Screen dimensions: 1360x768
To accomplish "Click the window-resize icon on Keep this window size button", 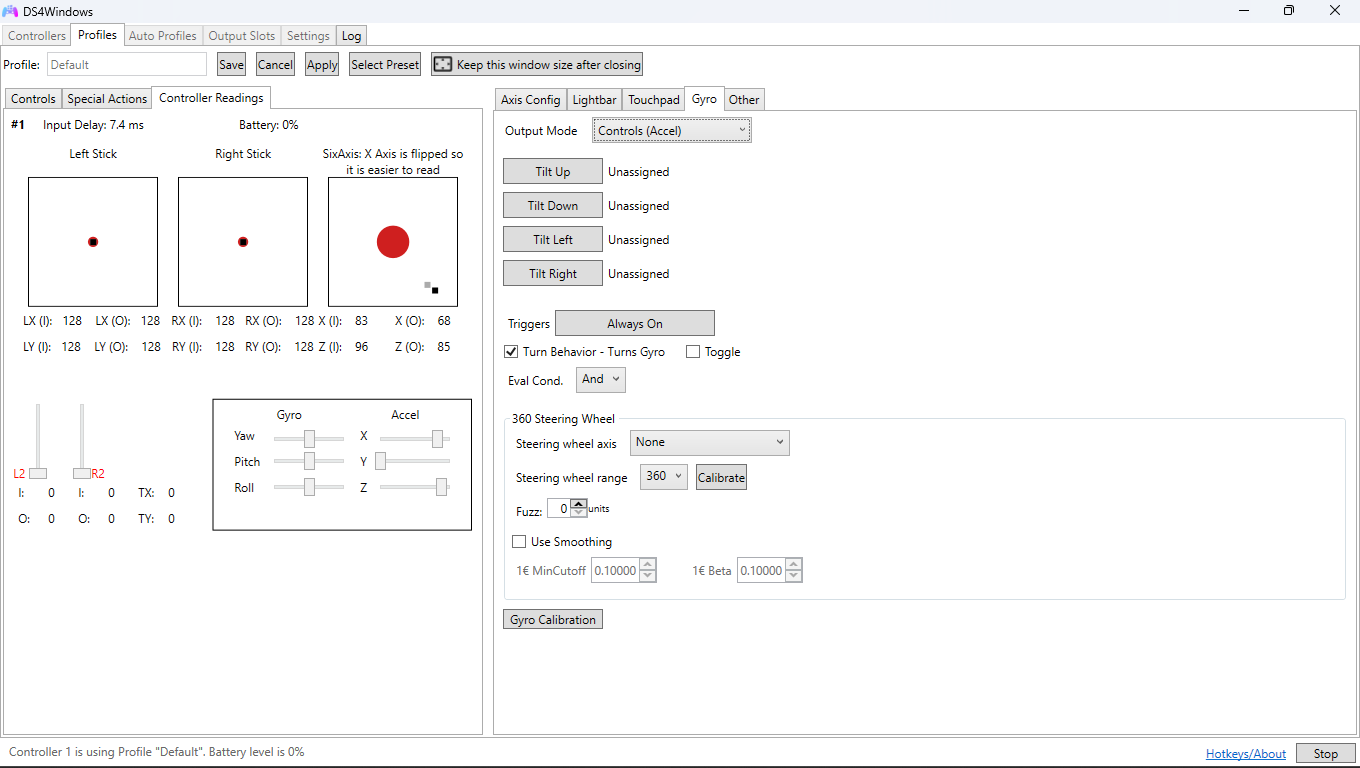I will coord(442,63).
